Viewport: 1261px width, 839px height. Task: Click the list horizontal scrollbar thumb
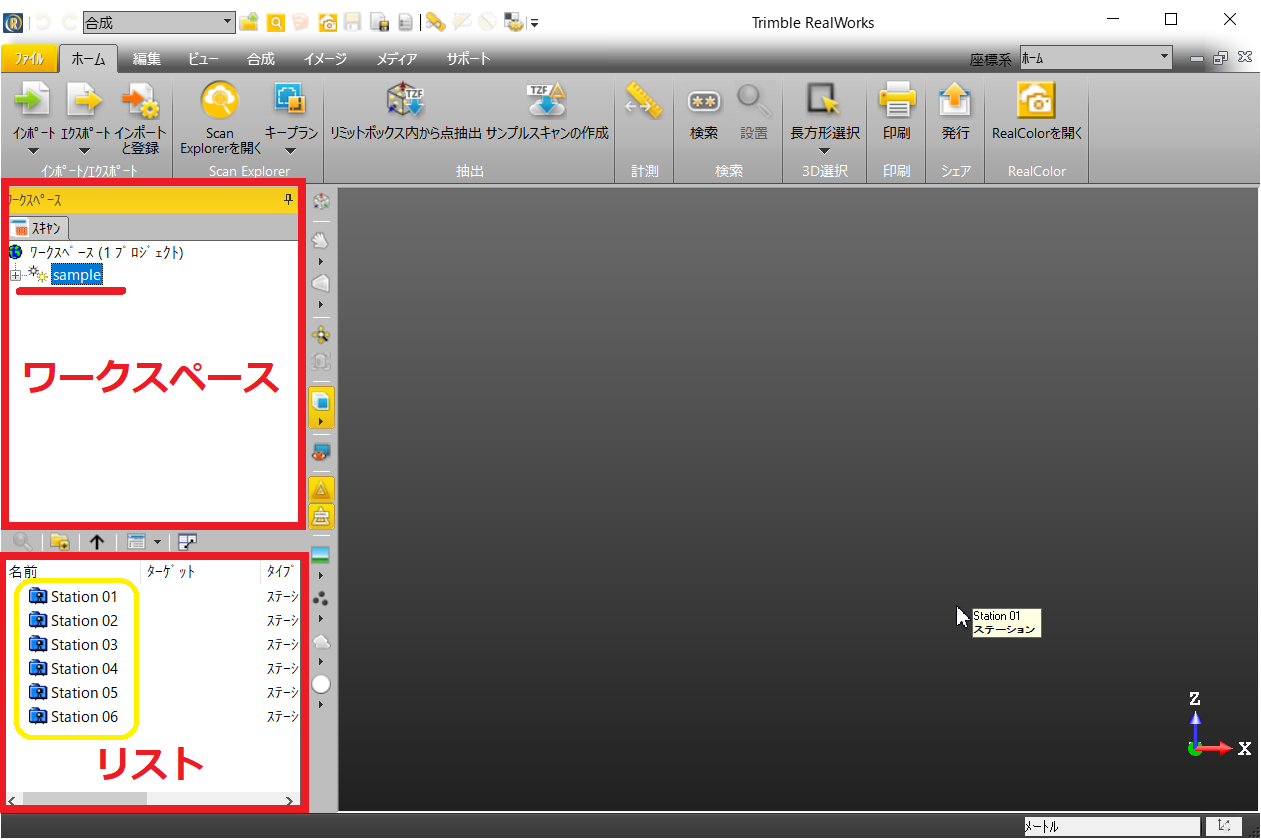coord(84,799)
